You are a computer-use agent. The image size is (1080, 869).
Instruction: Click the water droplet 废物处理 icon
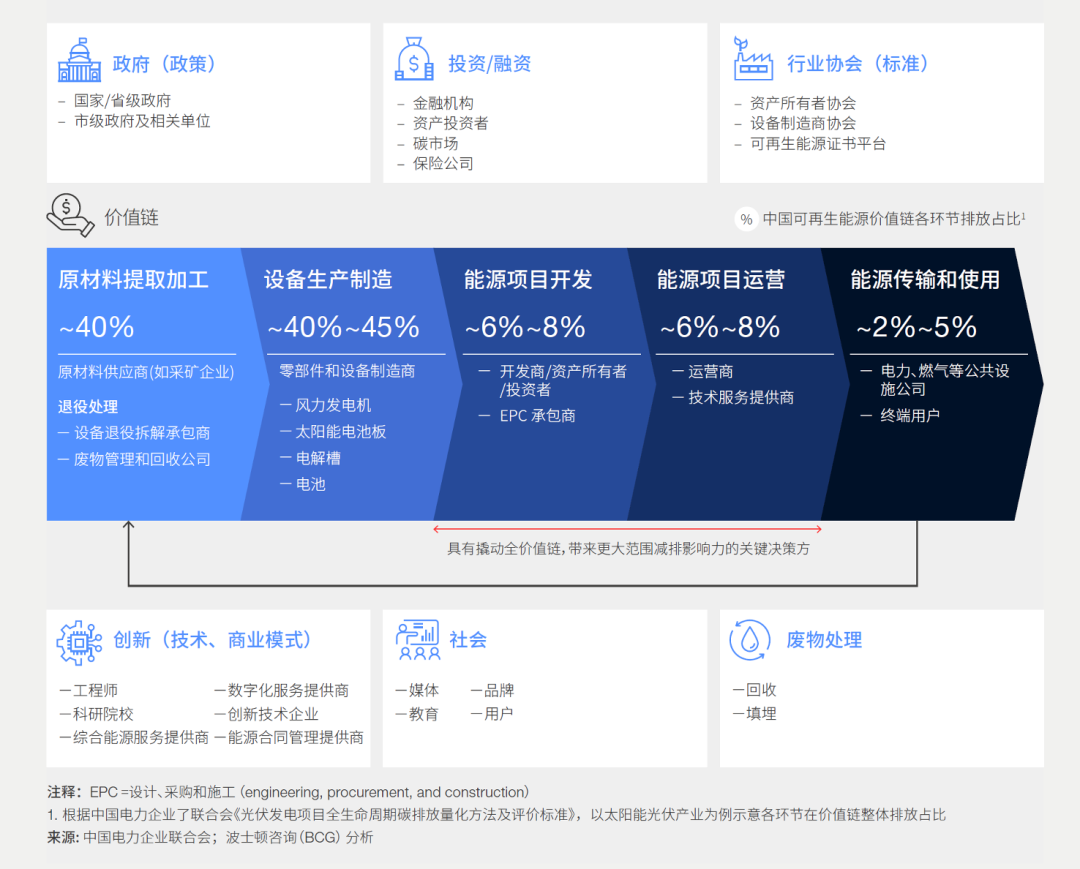tap(750, 640)
